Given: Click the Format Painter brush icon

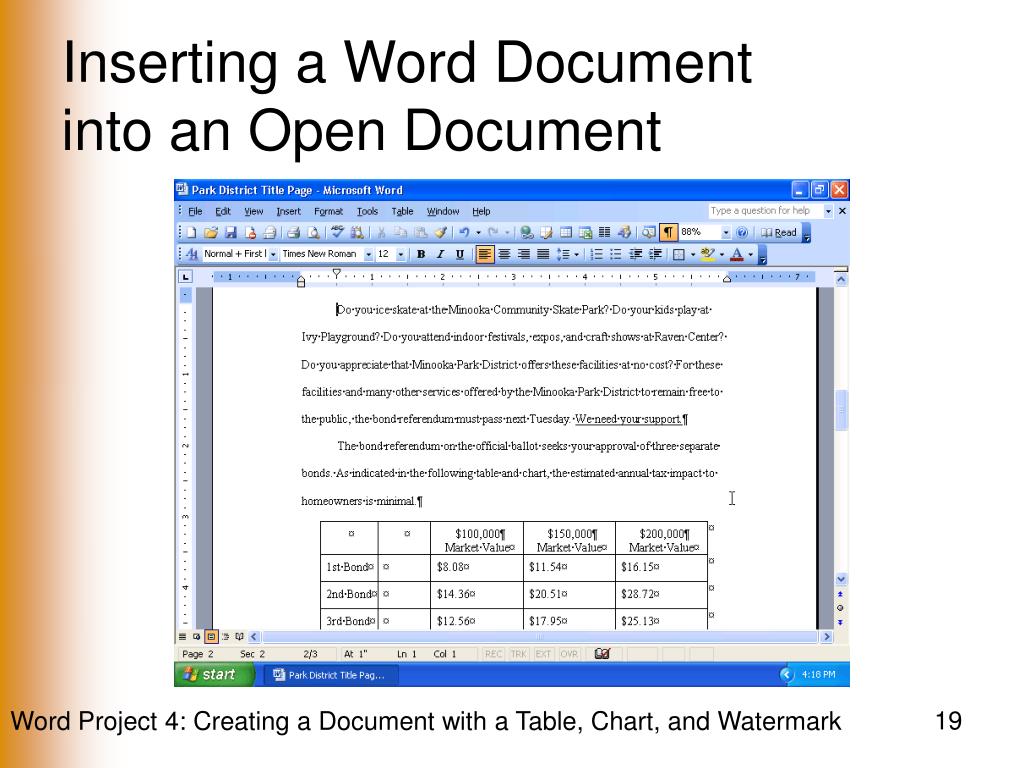Looking at the screenshot, I should [441, 232].
